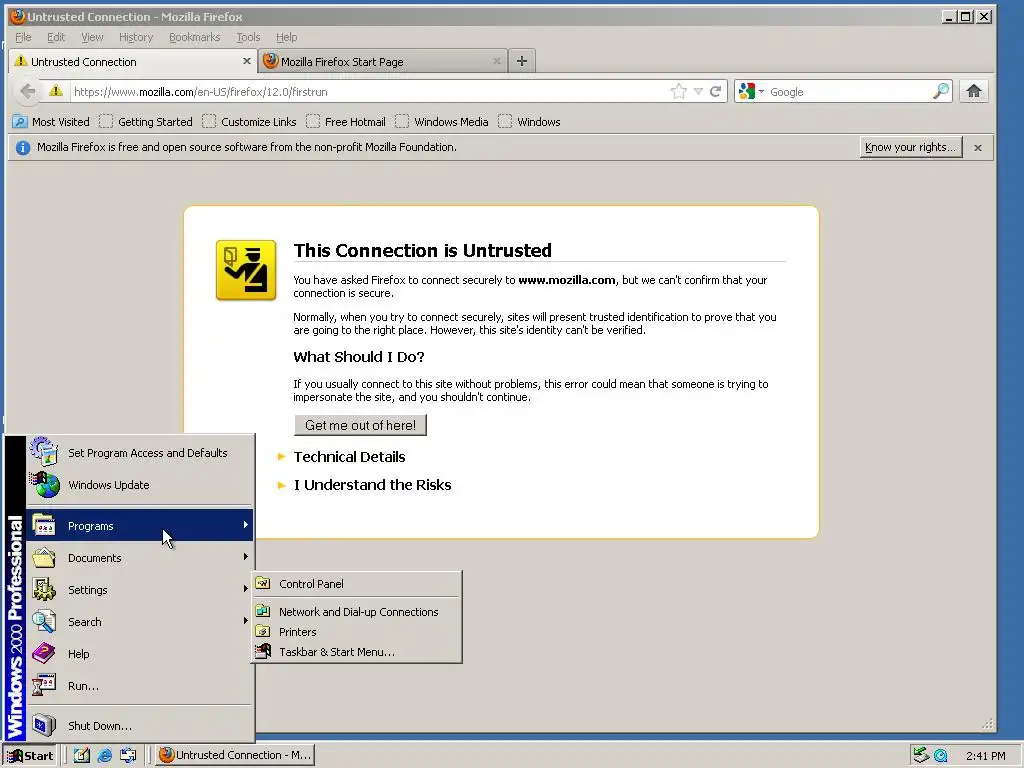Click the warning triangle site identity icon

coord(56,91)
